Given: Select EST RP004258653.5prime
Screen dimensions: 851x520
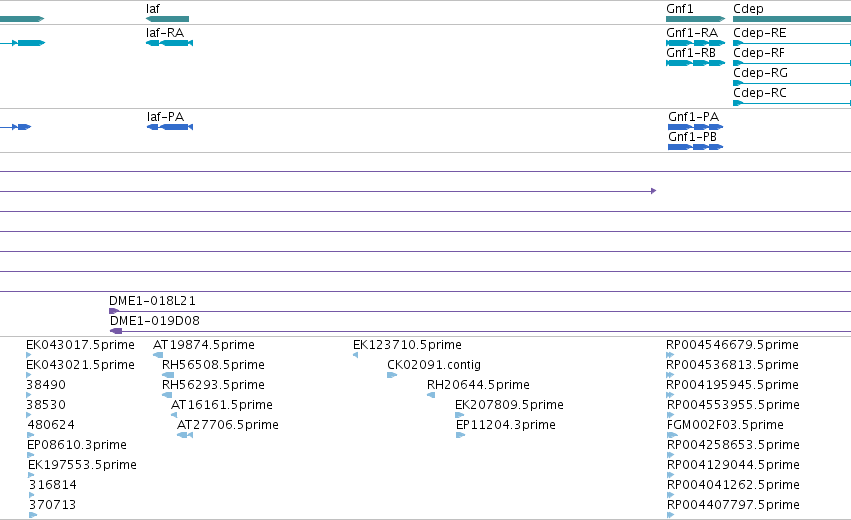Looking at the screenshot, I should (733, 446).
